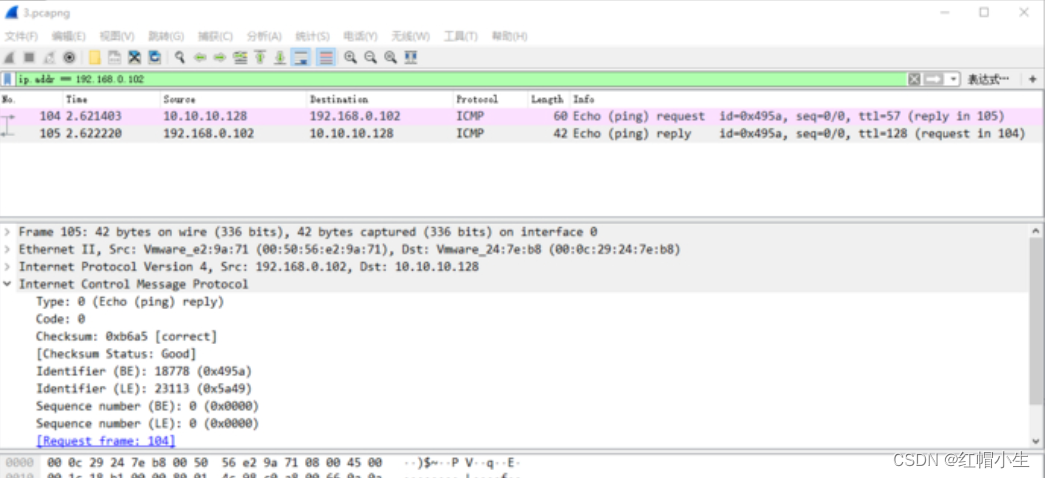Open the 分析(A) menu
The image size is (1045, 478).
(264, 36)
